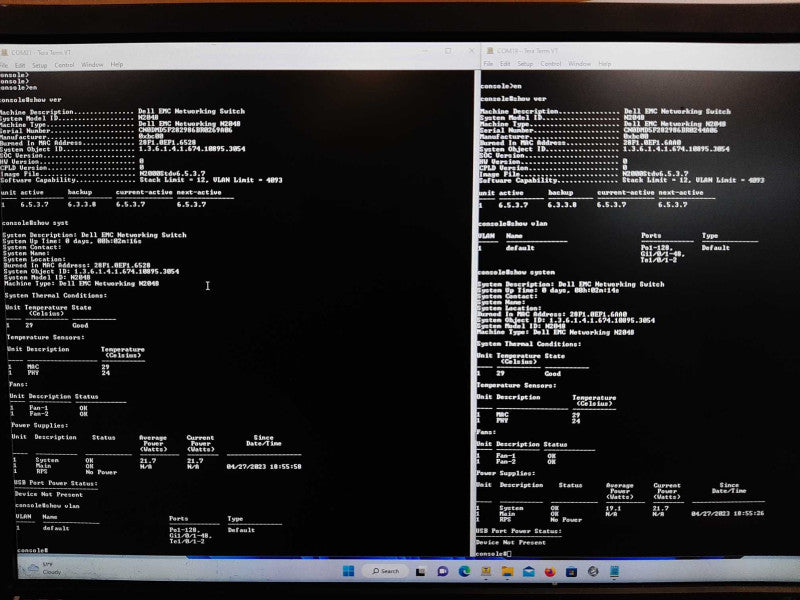Click 'System Up Time' line in right terminal

pos(548,290)
